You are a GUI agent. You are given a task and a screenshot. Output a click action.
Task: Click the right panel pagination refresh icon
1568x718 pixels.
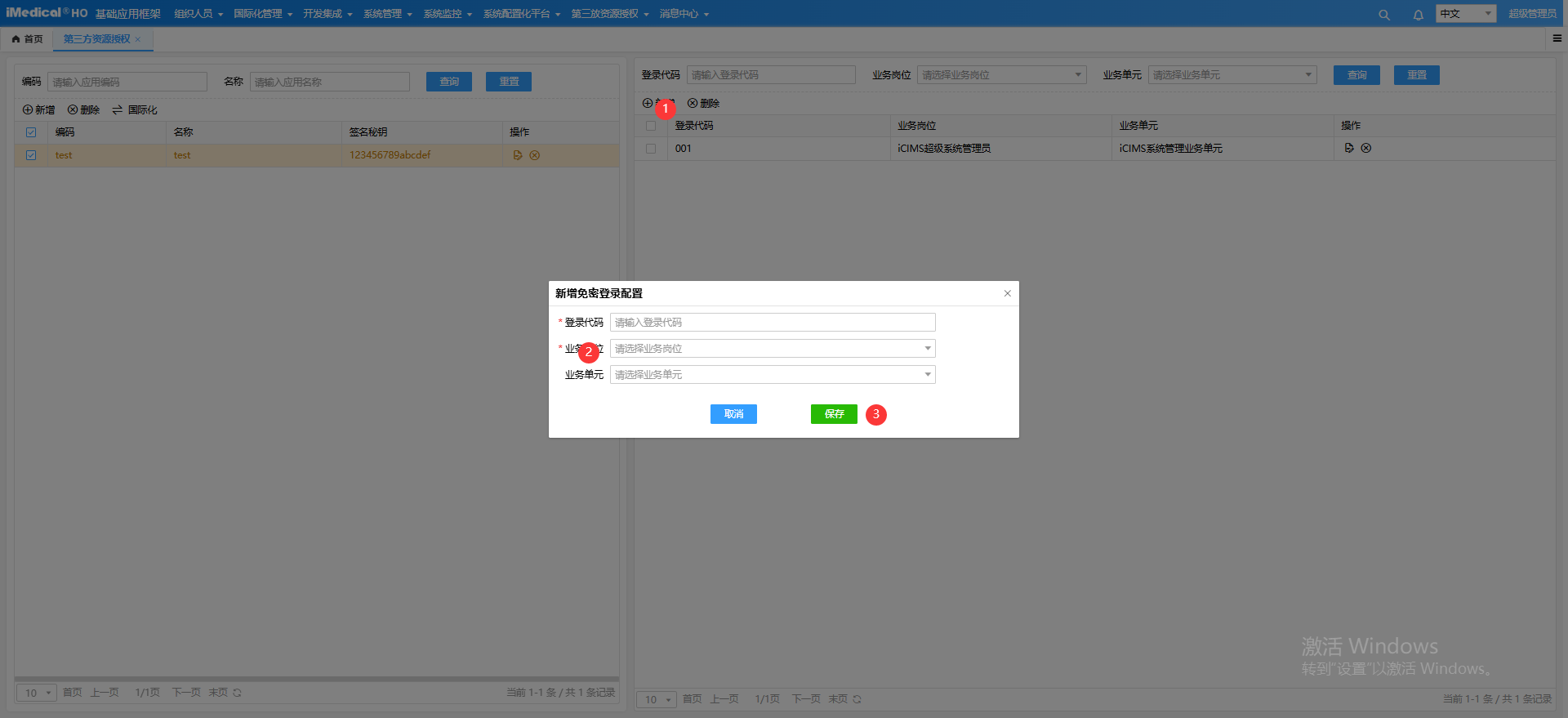857,699
